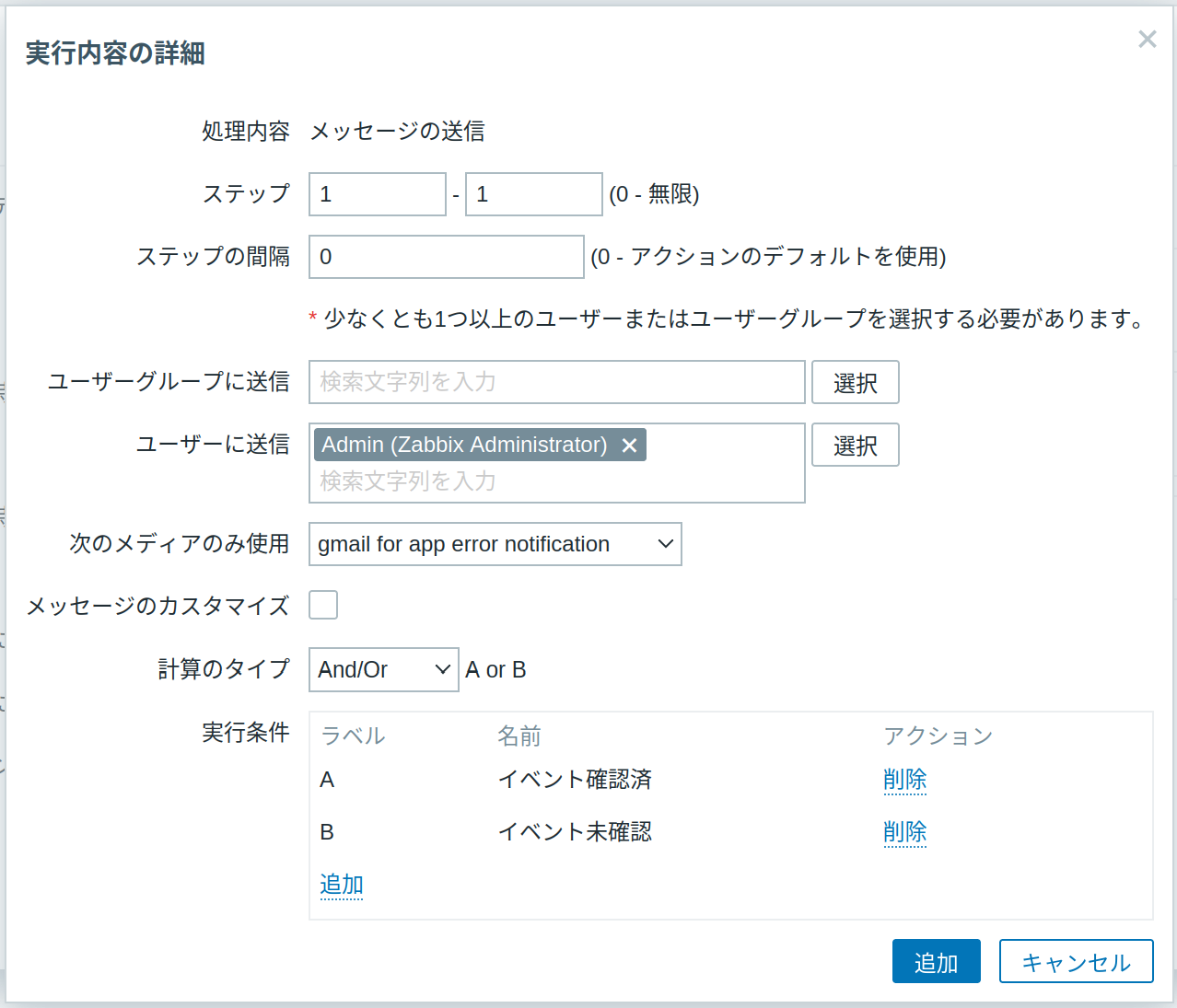Click 削除 for condition A イベント確認済

click(904, 780)
